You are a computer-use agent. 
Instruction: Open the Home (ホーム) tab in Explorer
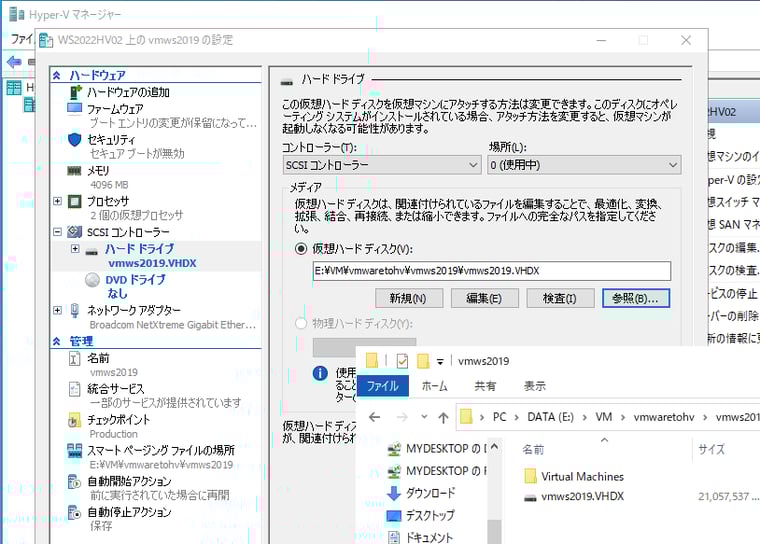click(x=434, y=386)
